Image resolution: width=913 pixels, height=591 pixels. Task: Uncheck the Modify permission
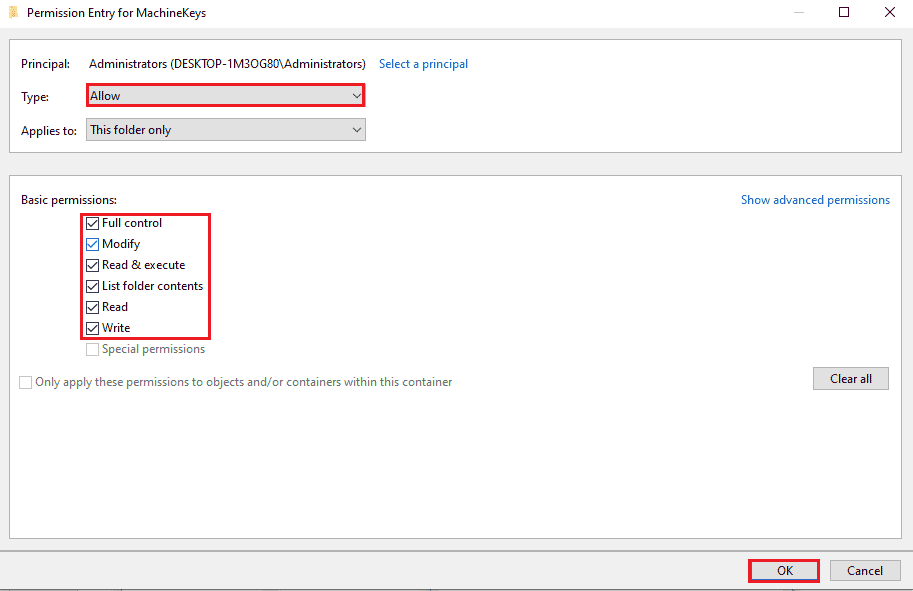click(92, 245)
